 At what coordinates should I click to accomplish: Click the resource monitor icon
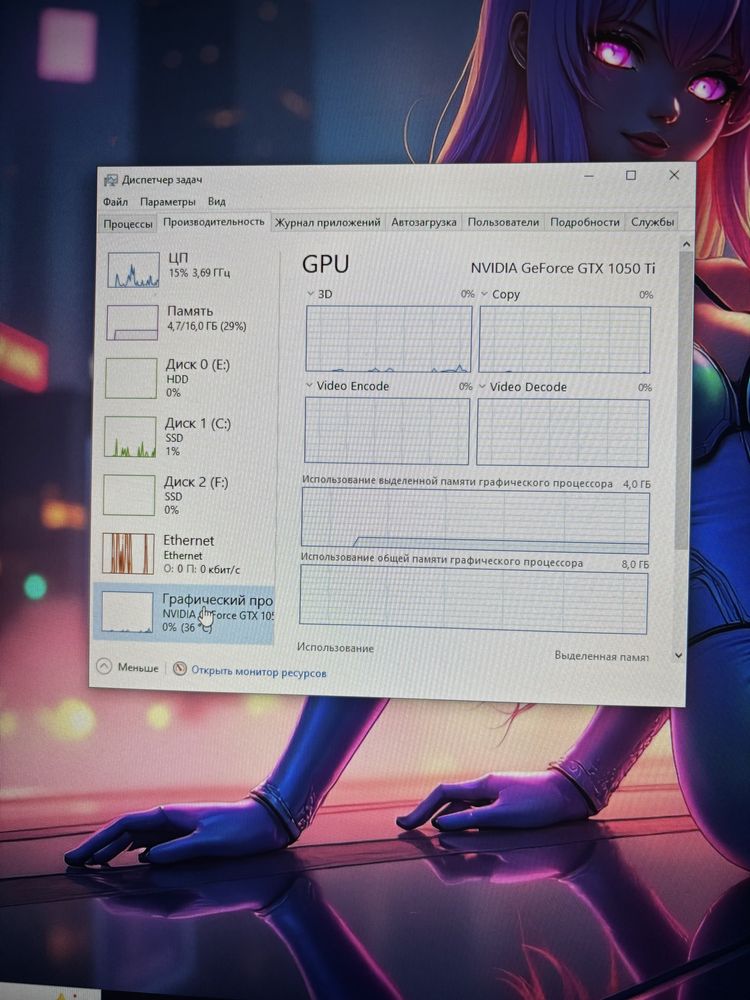click(x=180, y=669)
